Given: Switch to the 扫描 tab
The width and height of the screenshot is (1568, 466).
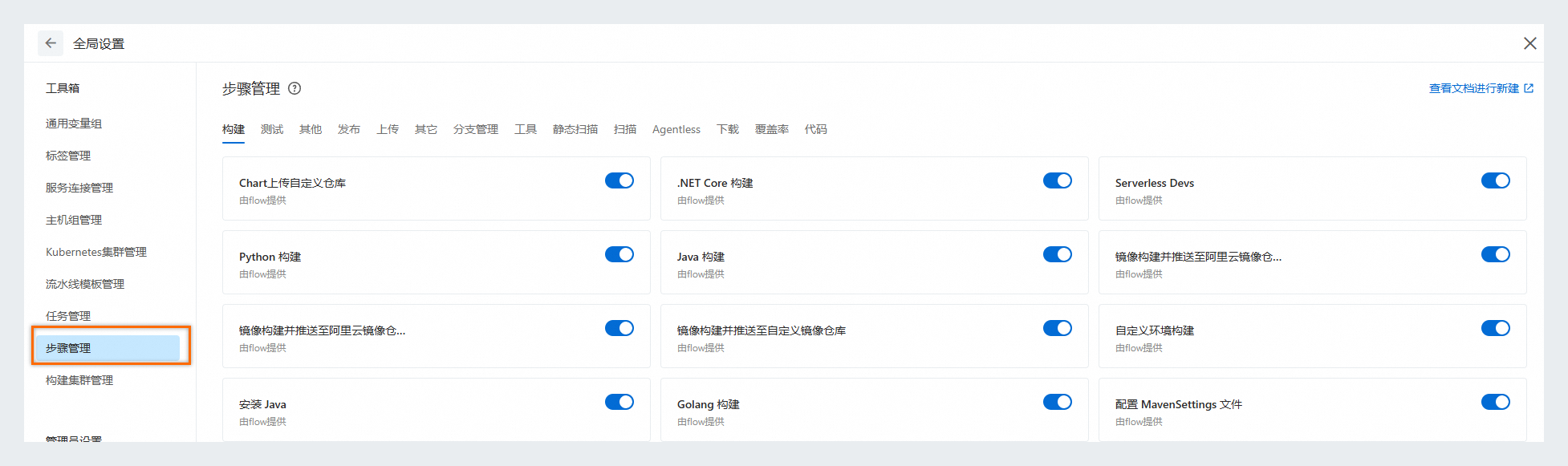Looking at the screenshot, I should (625, 129).
